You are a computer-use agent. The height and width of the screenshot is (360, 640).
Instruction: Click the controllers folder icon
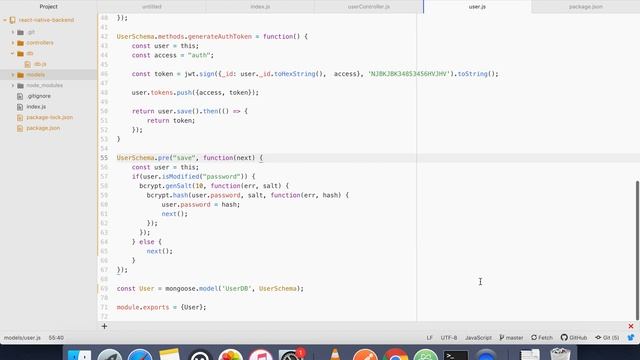pos(20,43)
